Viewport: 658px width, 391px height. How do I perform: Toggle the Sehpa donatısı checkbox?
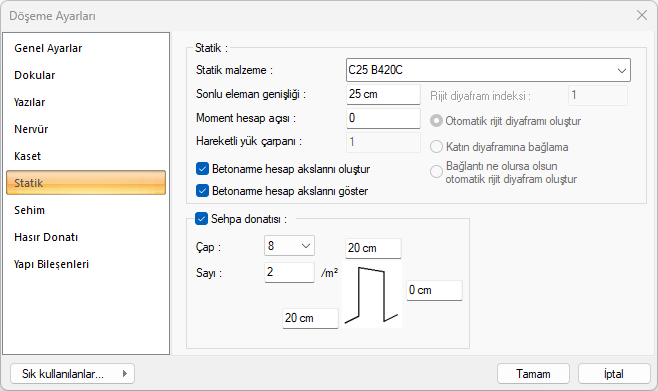click(201, 219)
